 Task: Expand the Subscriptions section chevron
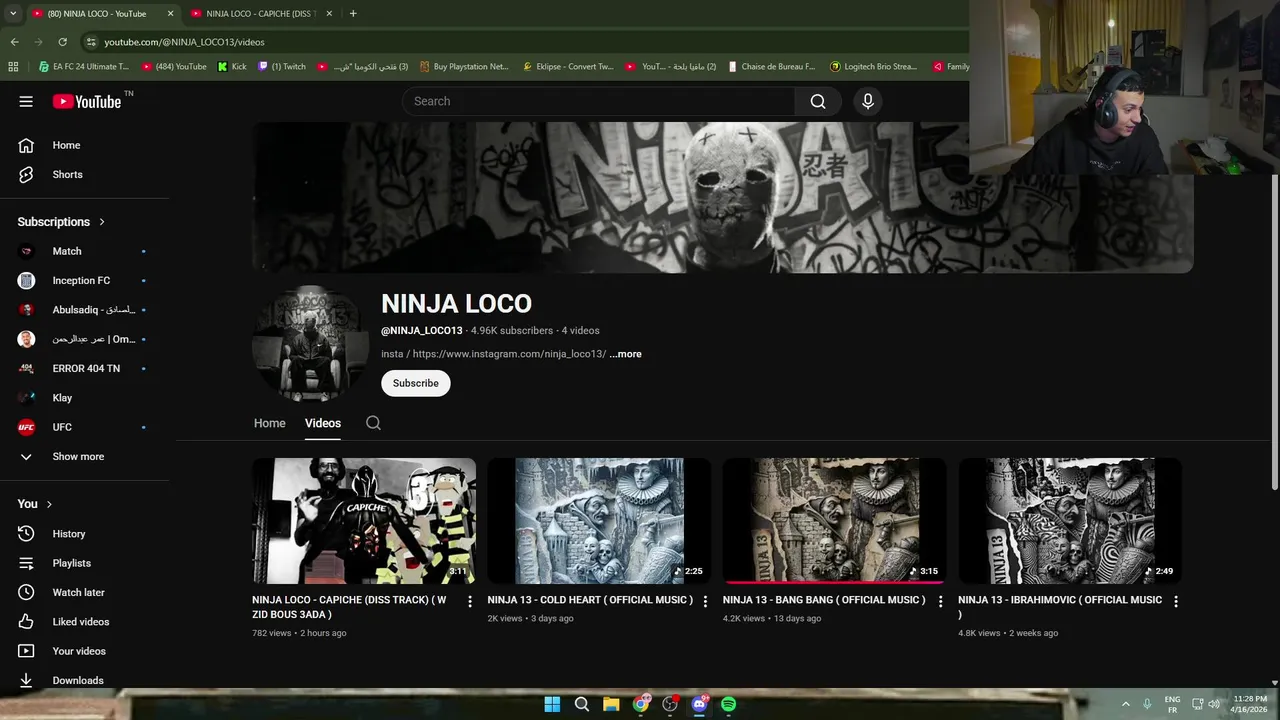[x=102, y=222]
